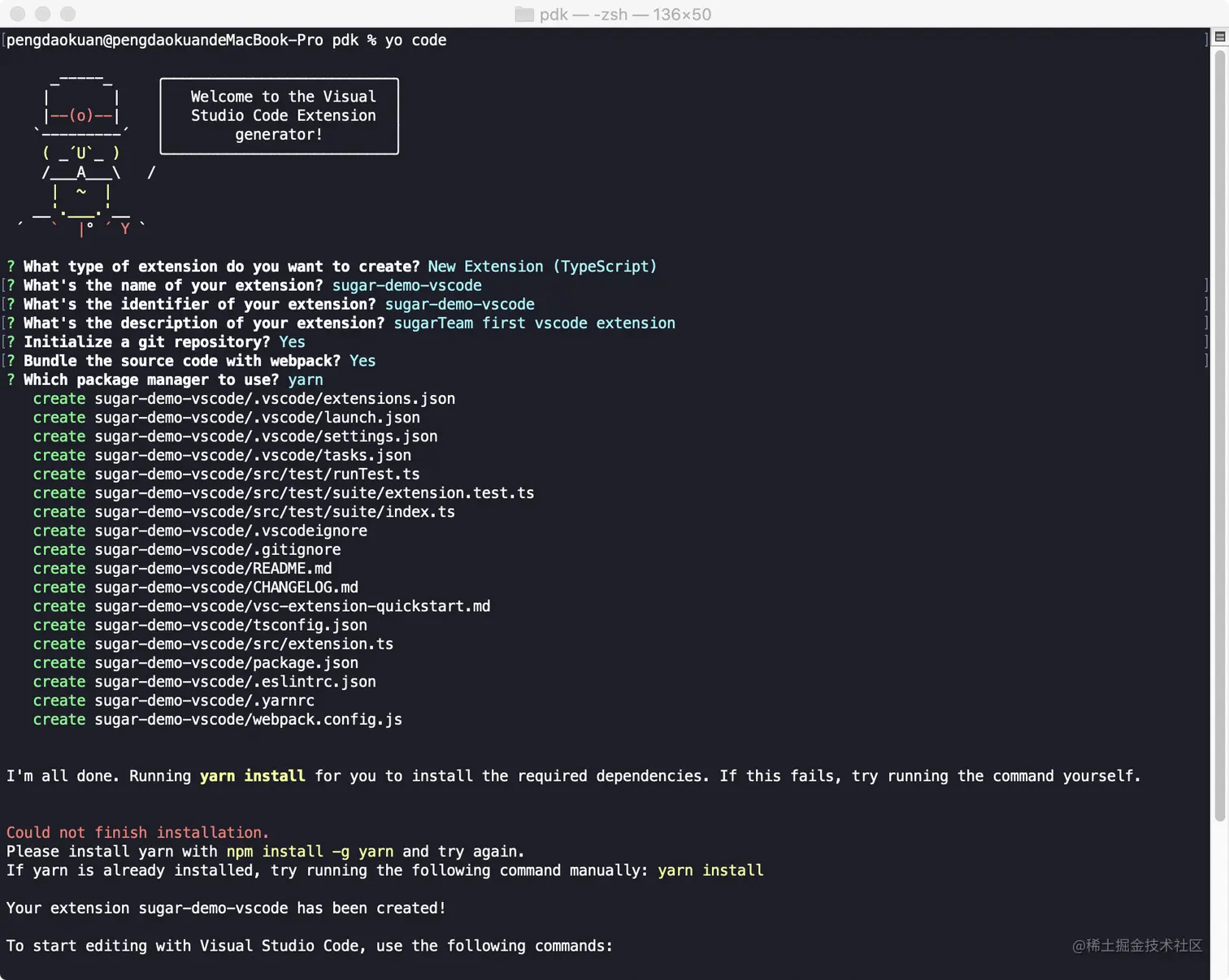Click the red "Could not finish installation." error

click(137, 832)
